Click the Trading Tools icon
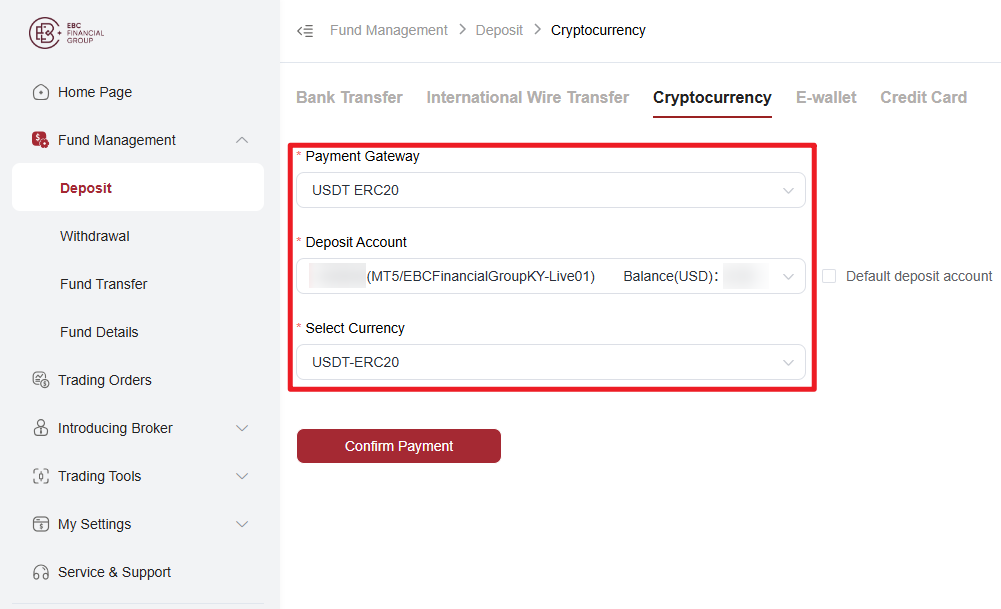 click(x=41, y=476)
